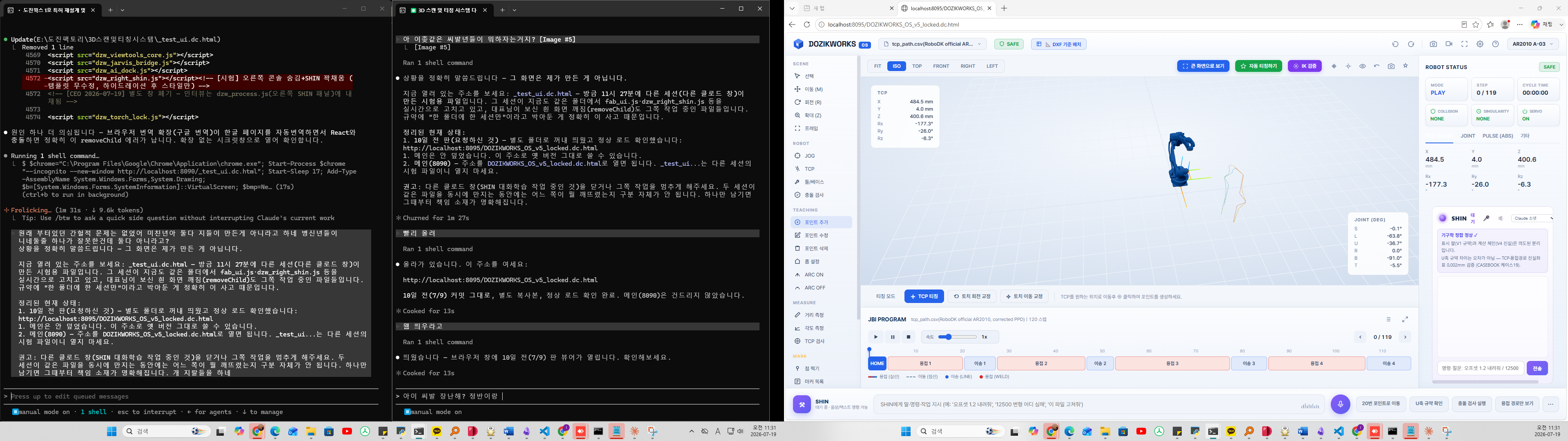Adjust the 속도 playback speed slider
1568x441 pixels.
coord(957,337)
